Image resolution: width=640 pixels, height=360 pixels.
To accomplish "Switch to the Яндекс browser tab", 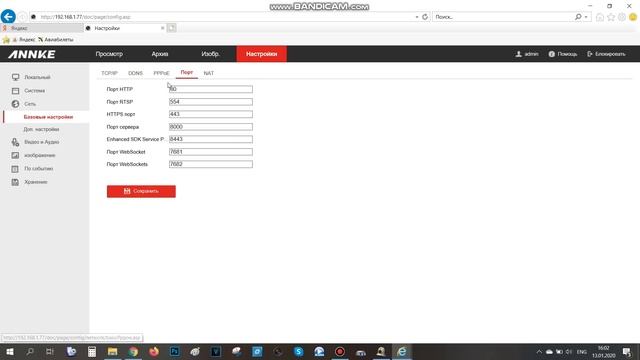I will point(42,28).
